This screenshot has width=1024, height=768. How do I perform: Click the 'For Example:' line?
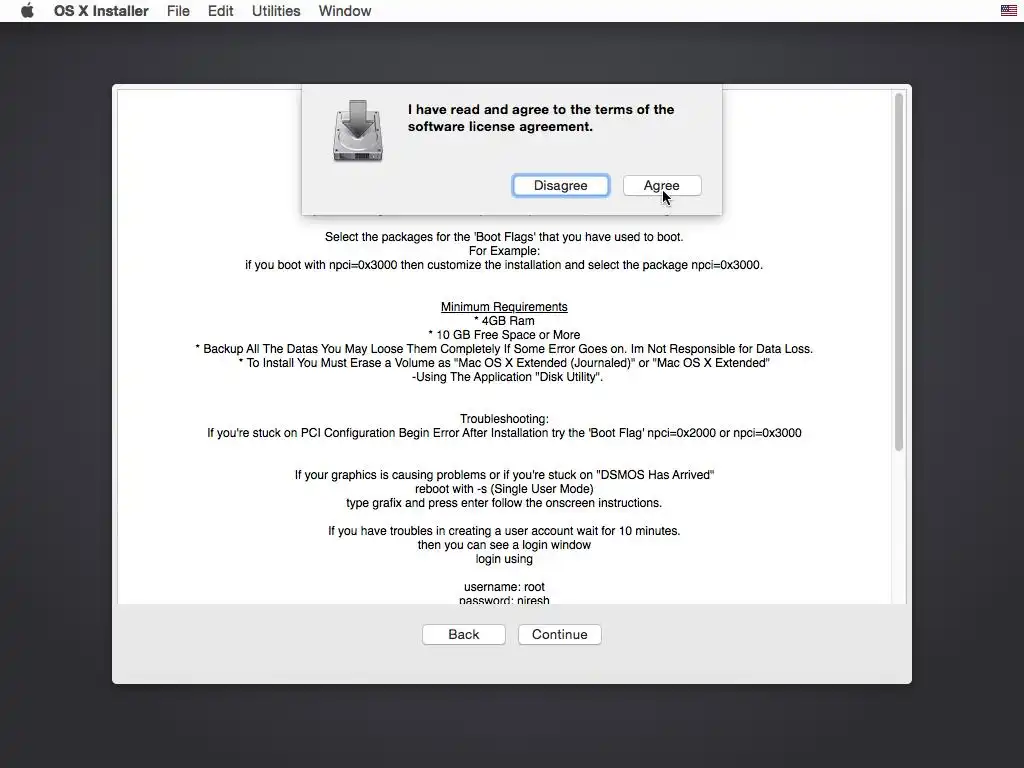504,251
